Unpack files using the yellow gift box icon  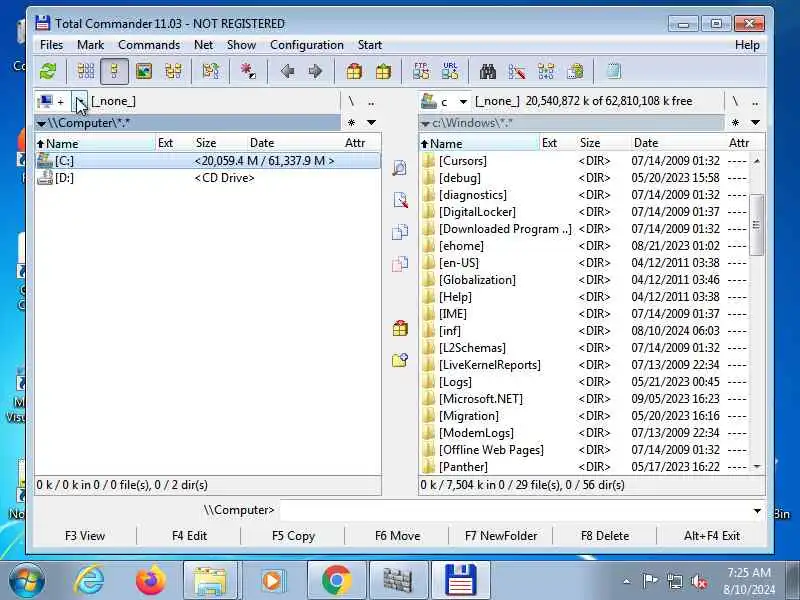383,71
